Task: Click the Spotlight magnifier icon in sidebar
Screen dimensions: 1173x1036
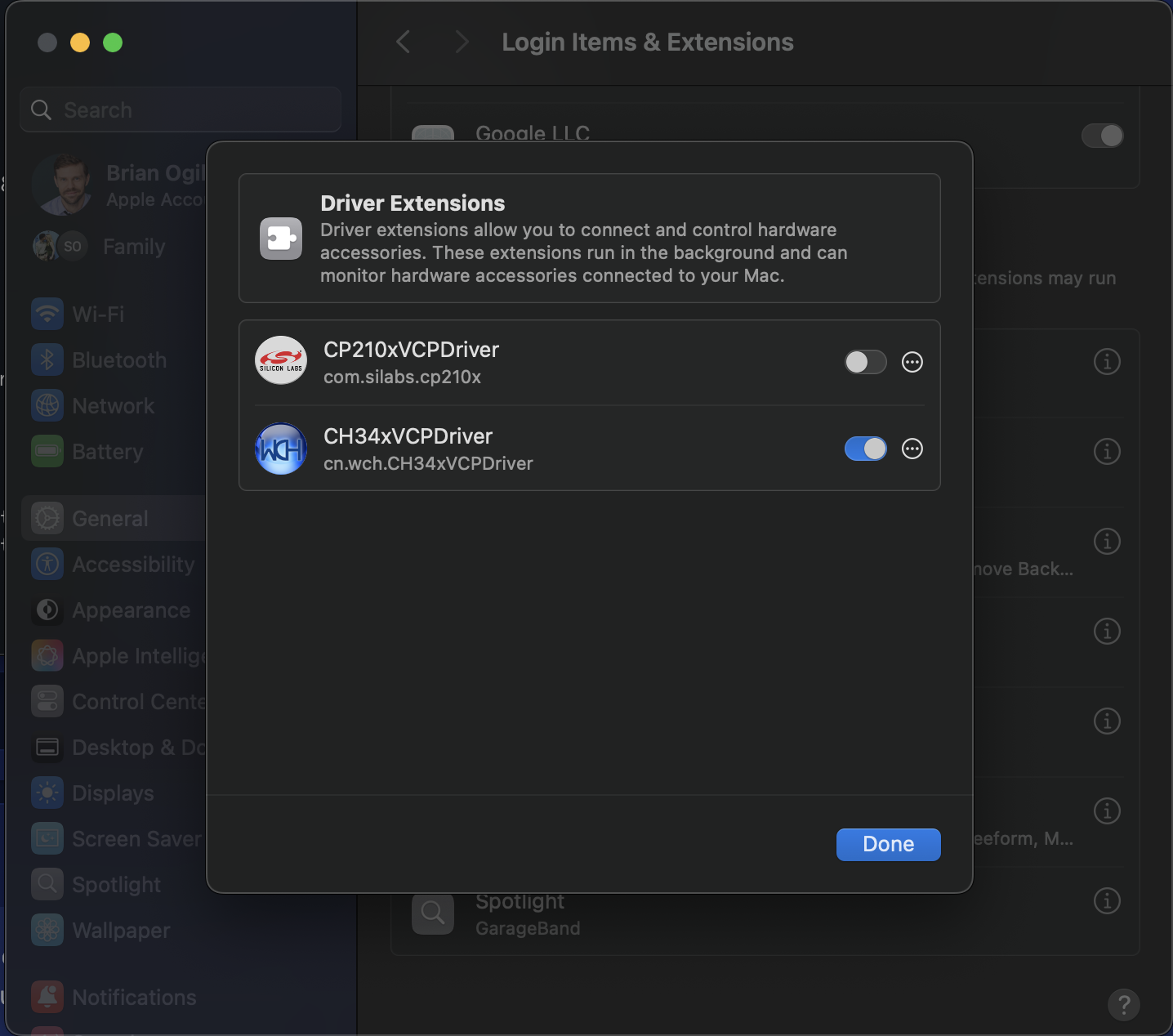Action: [x=47, y=885]
